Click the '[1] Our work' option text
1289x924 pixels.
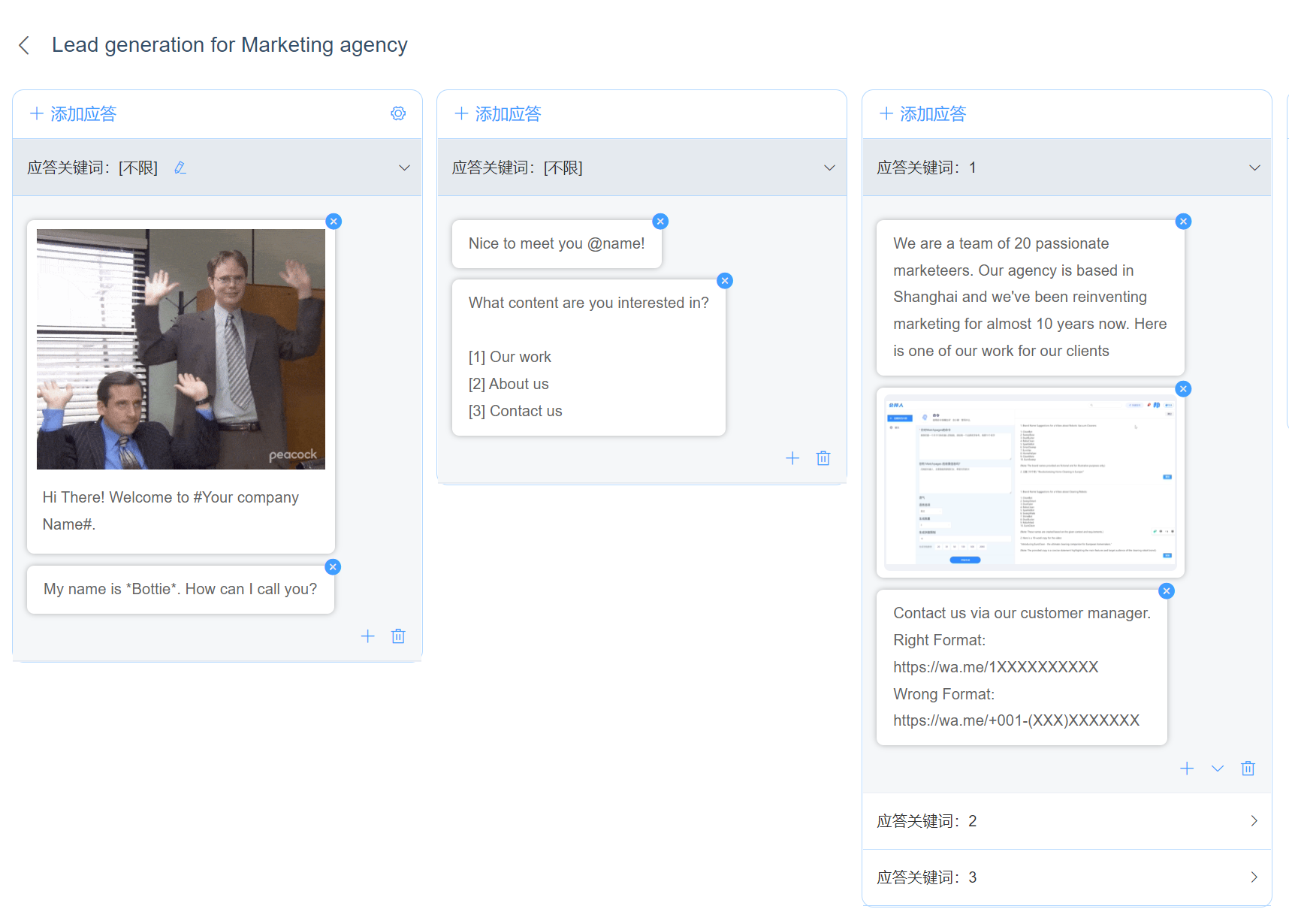pyautogui.click(x=510, y=357)
